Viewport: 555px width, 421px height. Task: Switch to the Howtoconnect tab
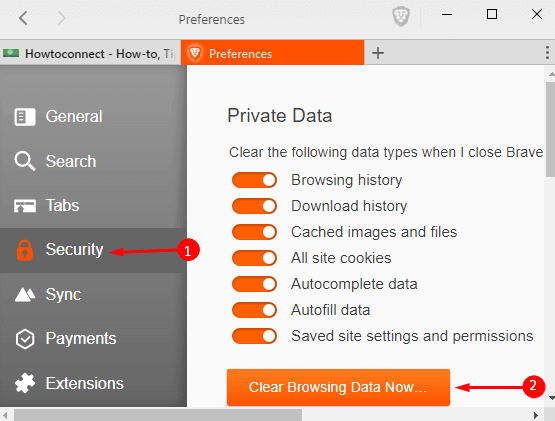pos(90,53)
